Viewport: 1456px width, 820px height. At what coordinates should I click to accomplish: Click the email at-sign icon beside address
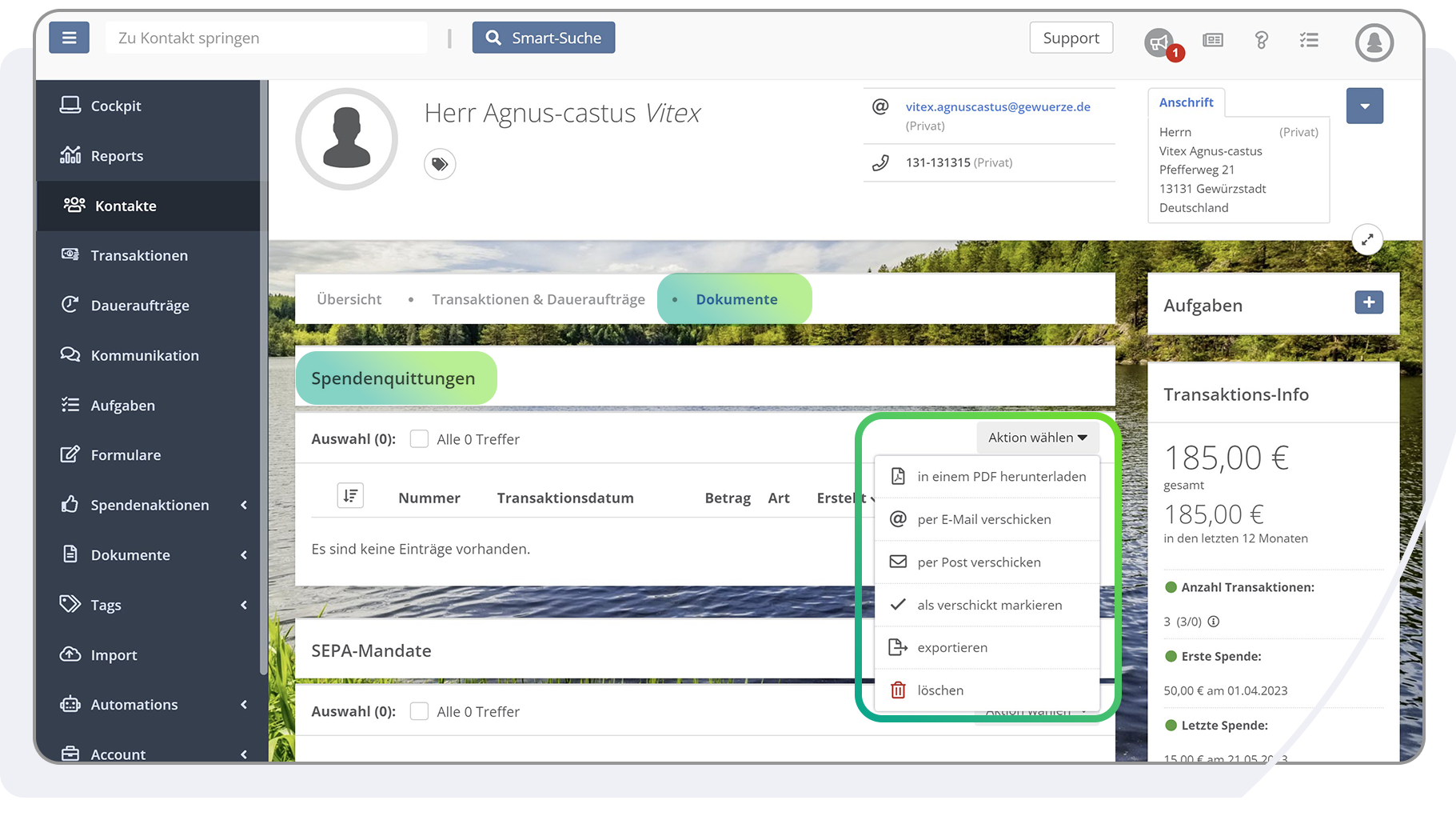pos(880,106)
